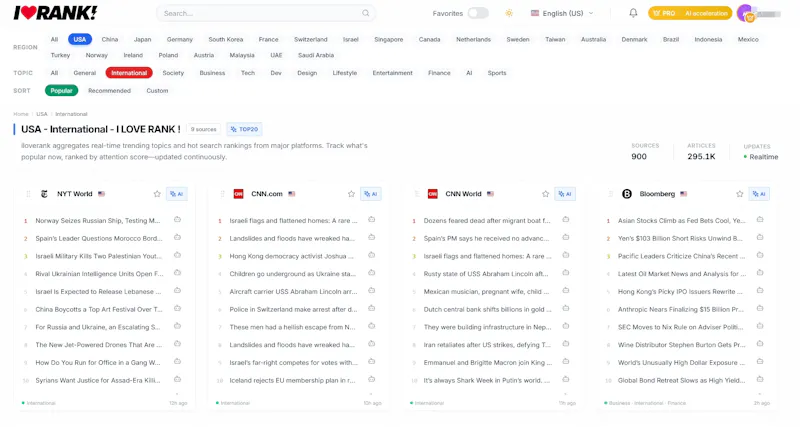Click the 9 sources badge
800x427 pixels.
tap(204, 130)
